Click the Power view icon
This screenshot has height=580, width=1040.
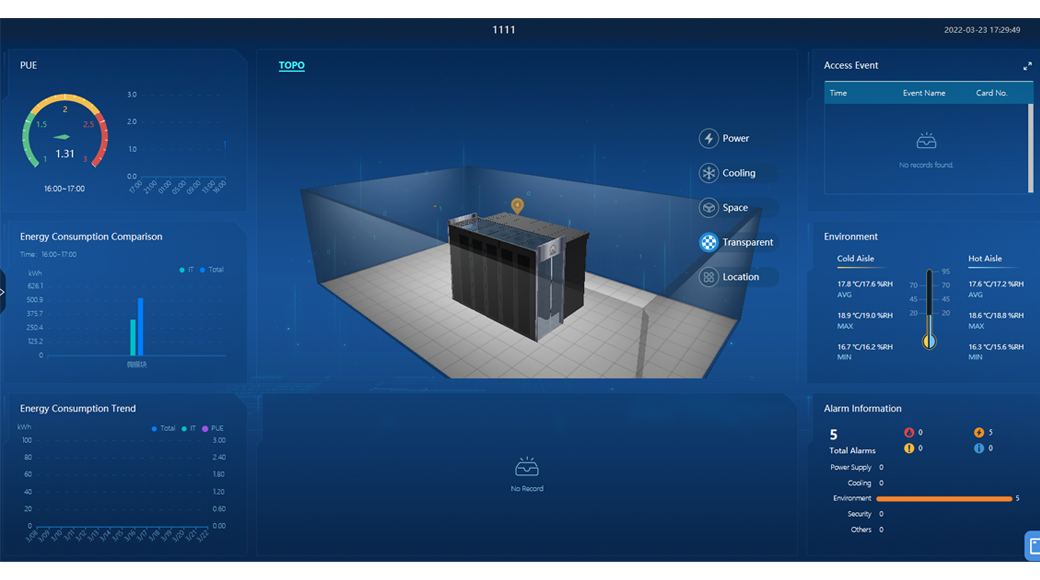(709, 139)
